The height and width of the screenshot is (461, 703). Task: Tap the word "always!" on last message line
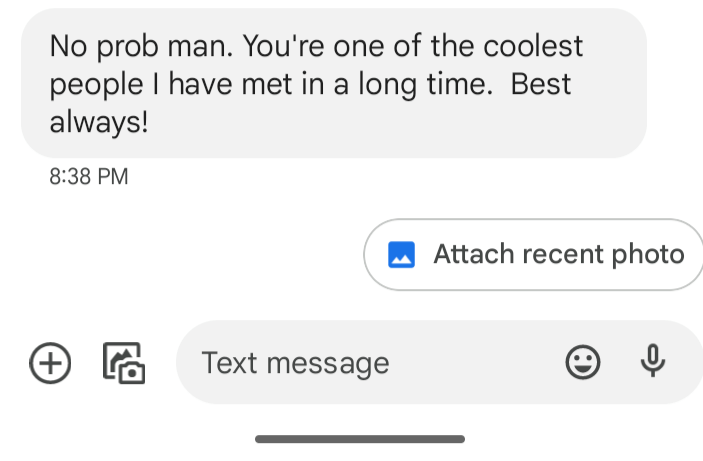[x=99, y=122]
